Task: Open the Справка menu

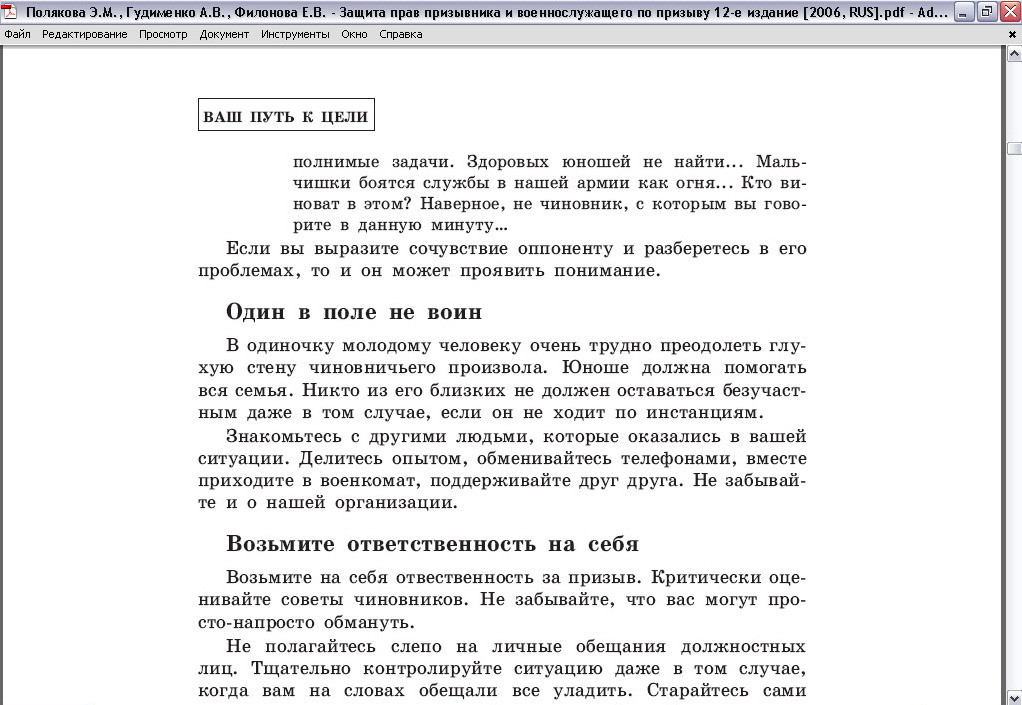Action: point(401,35)
